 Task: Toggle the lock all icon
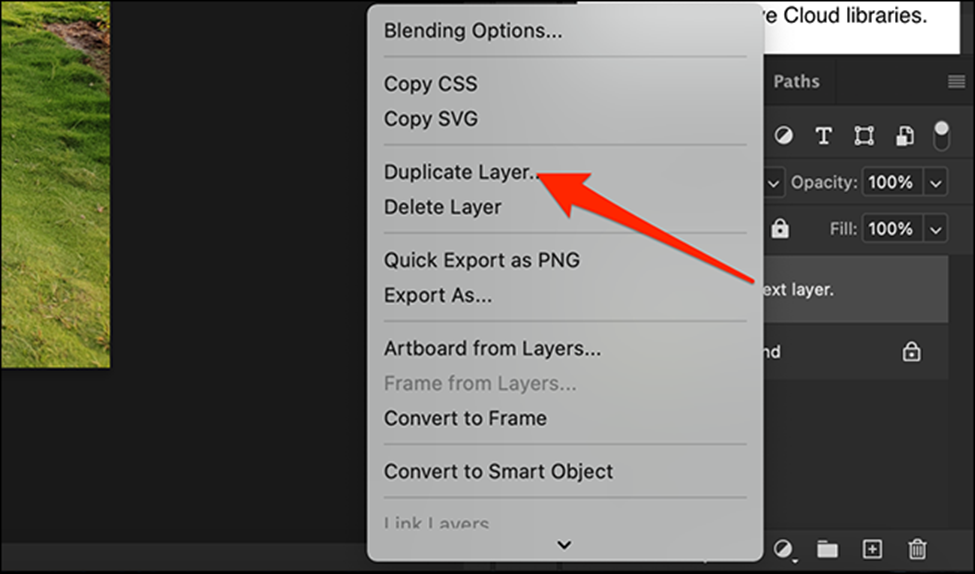click(x=780, y=229)
